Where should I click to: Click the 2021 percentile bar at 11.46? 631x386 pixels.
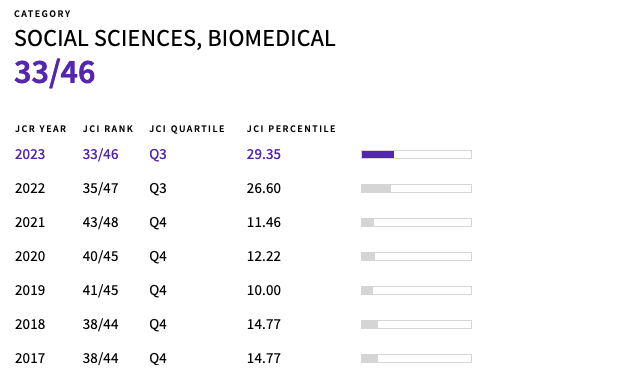(x=417, y=222)
